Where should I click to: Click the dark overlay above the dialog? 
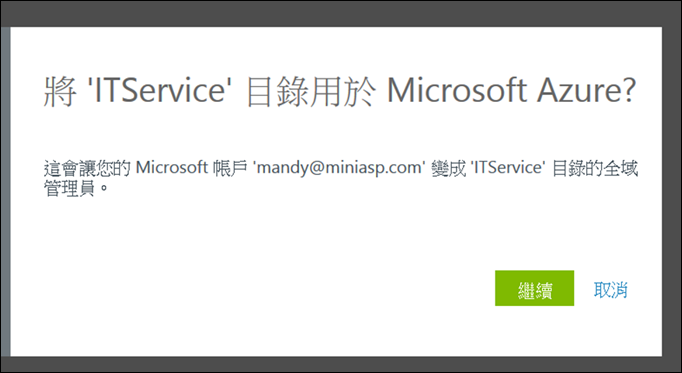pyautogui.click(x=341, y=13)
